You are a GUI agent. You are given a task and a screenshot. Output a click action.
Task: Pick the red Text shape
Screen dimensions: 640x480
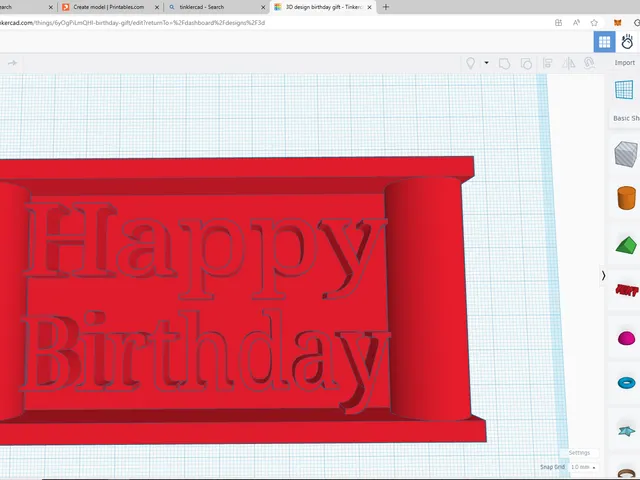pyautogui.click(x=627, y=290)
